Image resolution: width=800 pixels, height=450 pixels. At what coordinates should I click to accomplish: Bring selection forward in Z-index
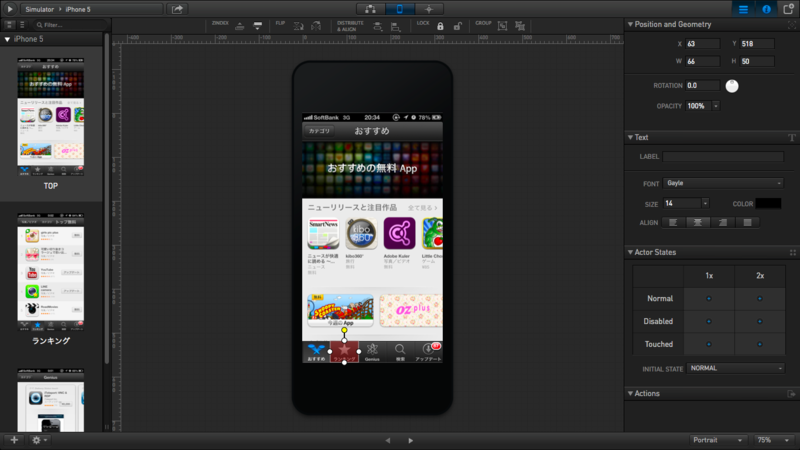click(x=239, y=26)
